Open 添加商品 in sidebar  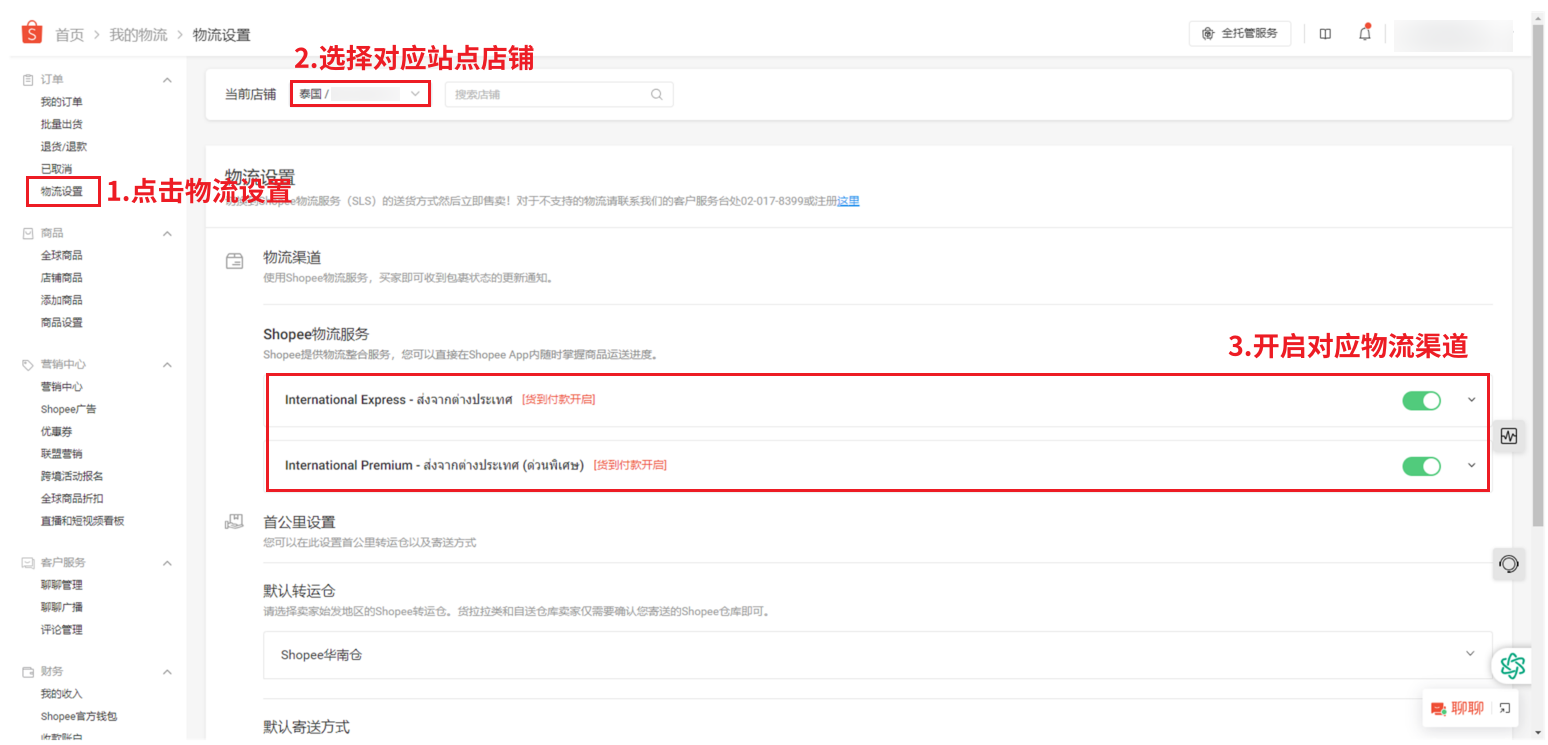click(x=62, y=300)
